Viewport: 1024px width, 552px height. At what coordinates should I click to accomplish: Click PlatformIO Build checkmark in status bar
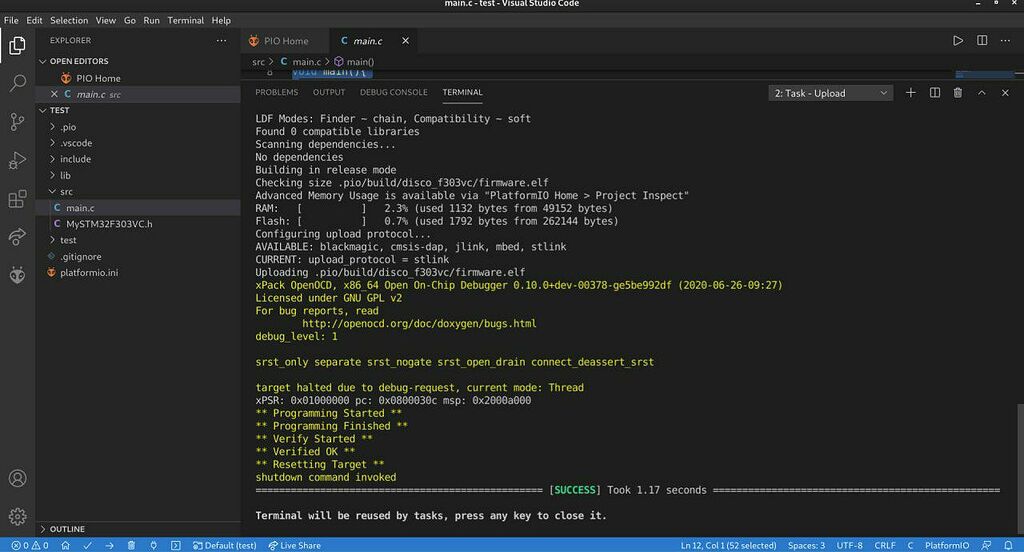[88, 545]
